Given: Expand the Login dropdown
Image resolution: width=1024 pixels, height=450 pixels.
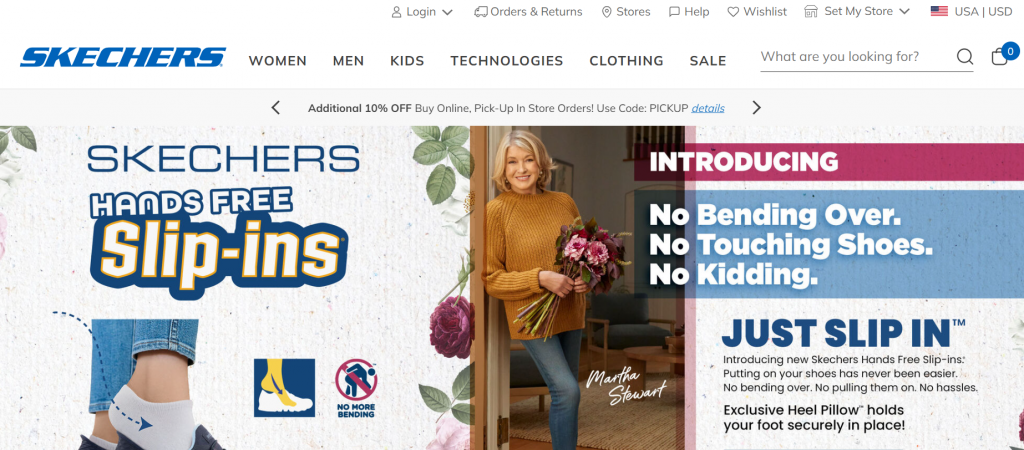Looking at the screenshot, I should [x=422, y=12].
